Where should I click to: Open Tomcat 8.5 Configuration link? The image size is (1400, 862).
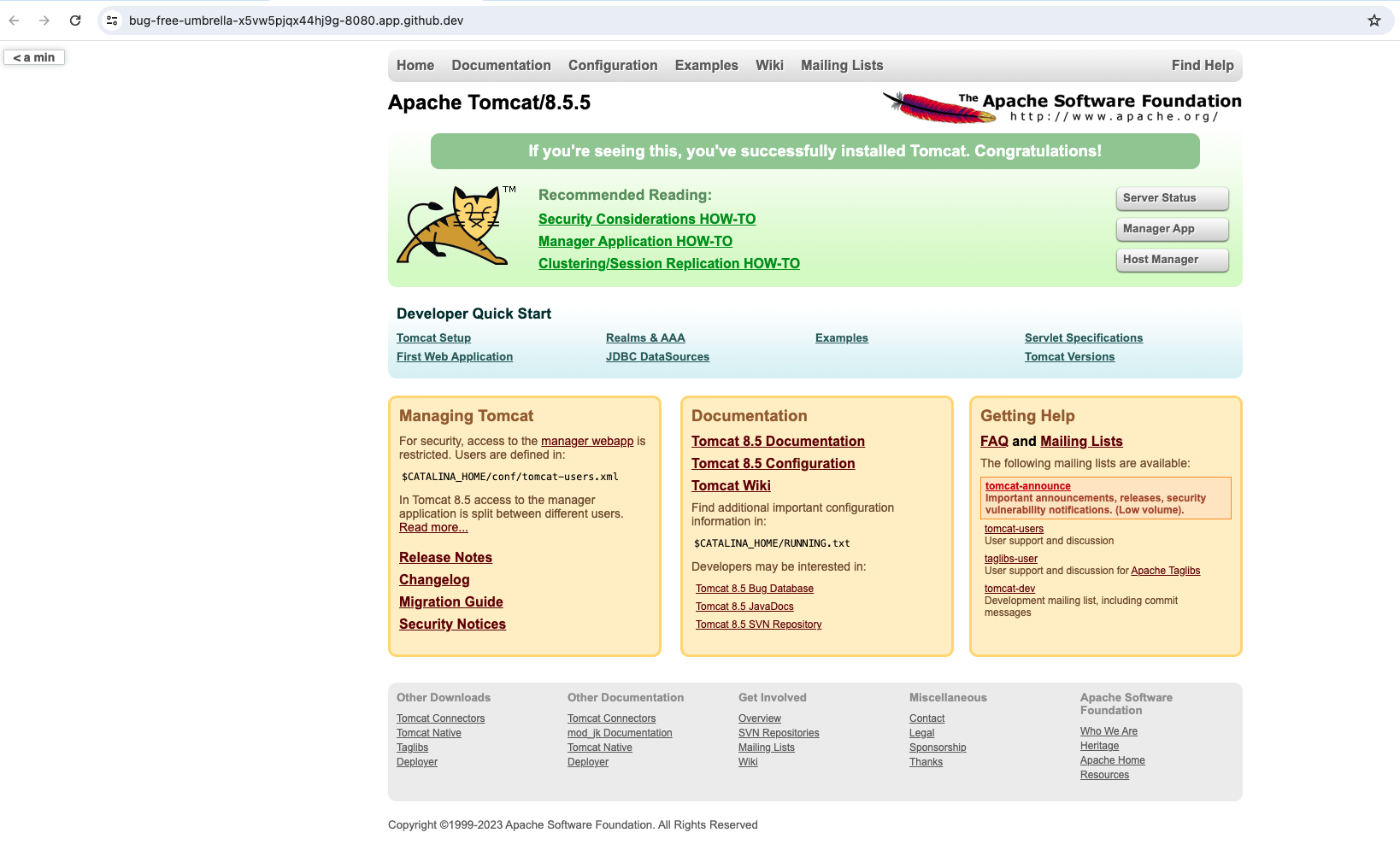[x=773, y=464]
